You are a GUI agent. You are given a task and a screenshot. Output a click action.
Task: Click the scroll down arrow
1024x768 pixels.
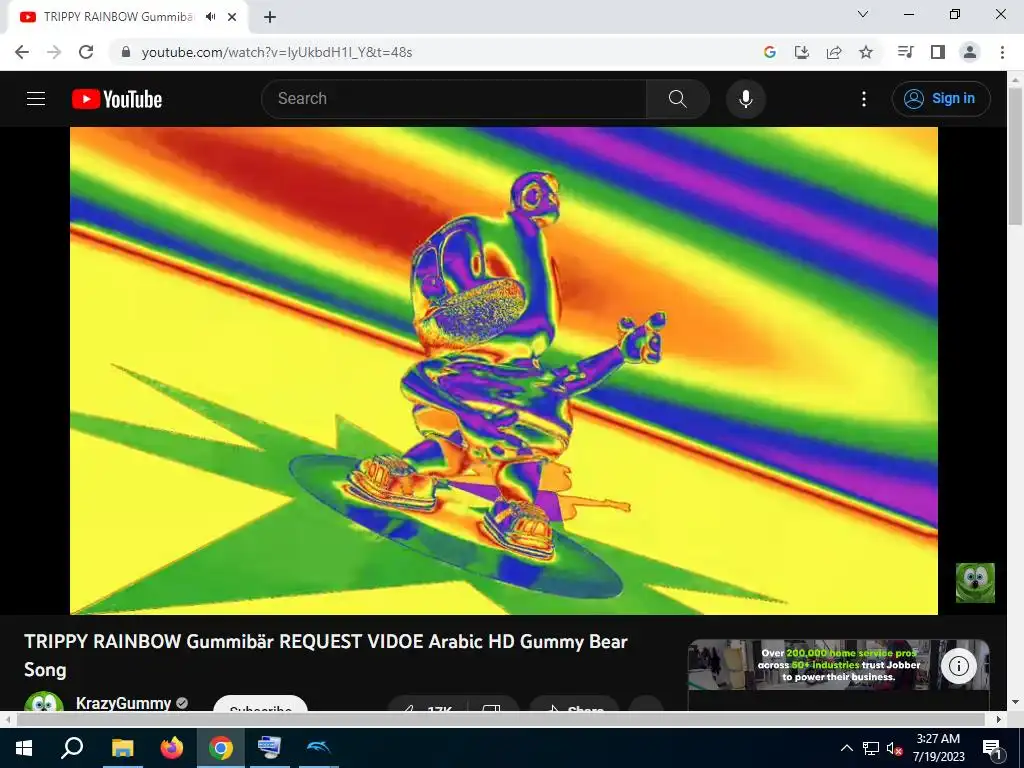[1015, 703]
